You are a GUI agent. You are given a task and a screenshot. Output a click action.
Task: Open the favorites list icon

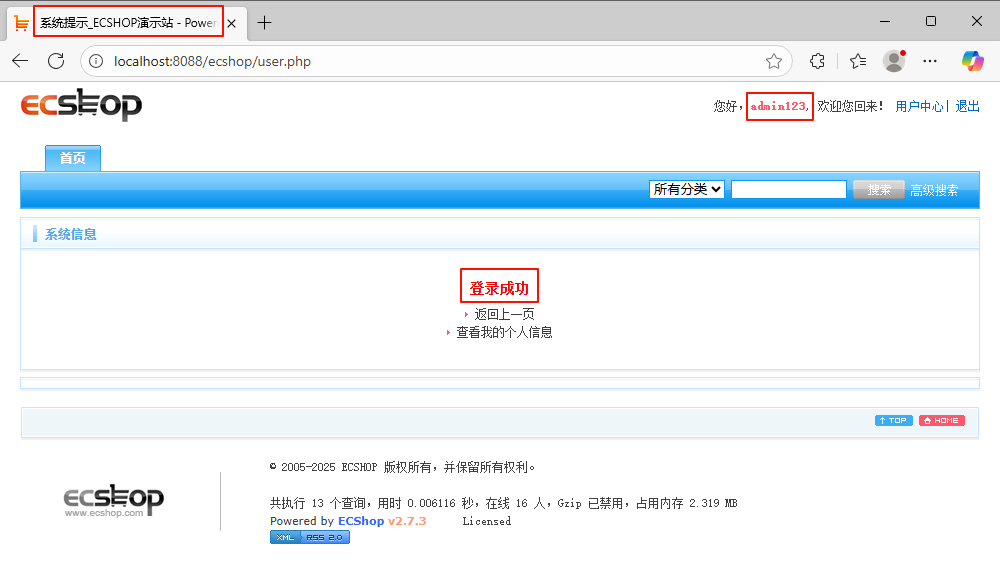click(x=858, y=61)
